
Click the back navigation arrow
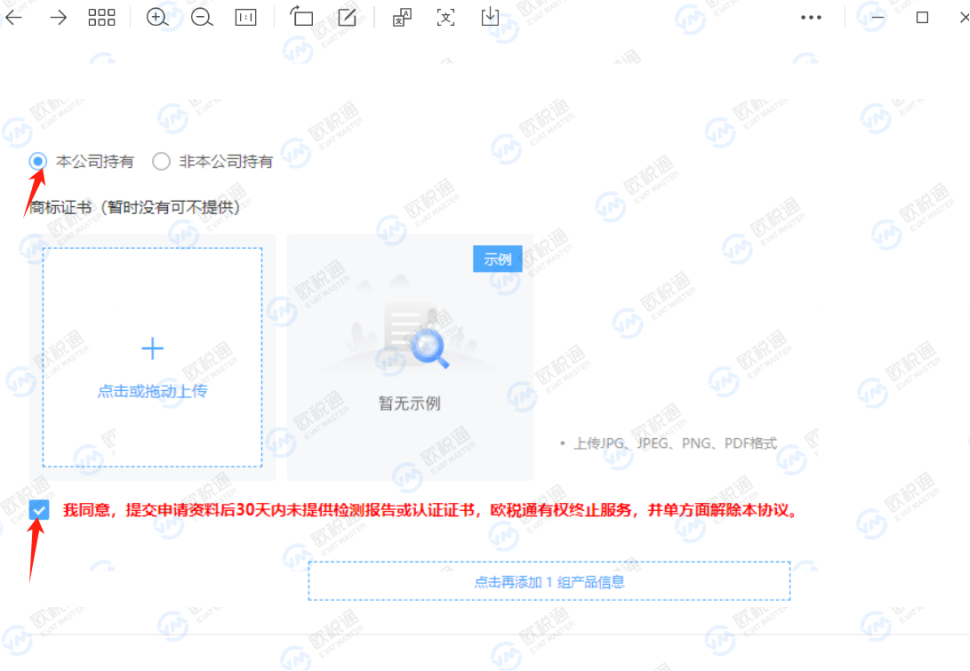(x=14, y=17)
